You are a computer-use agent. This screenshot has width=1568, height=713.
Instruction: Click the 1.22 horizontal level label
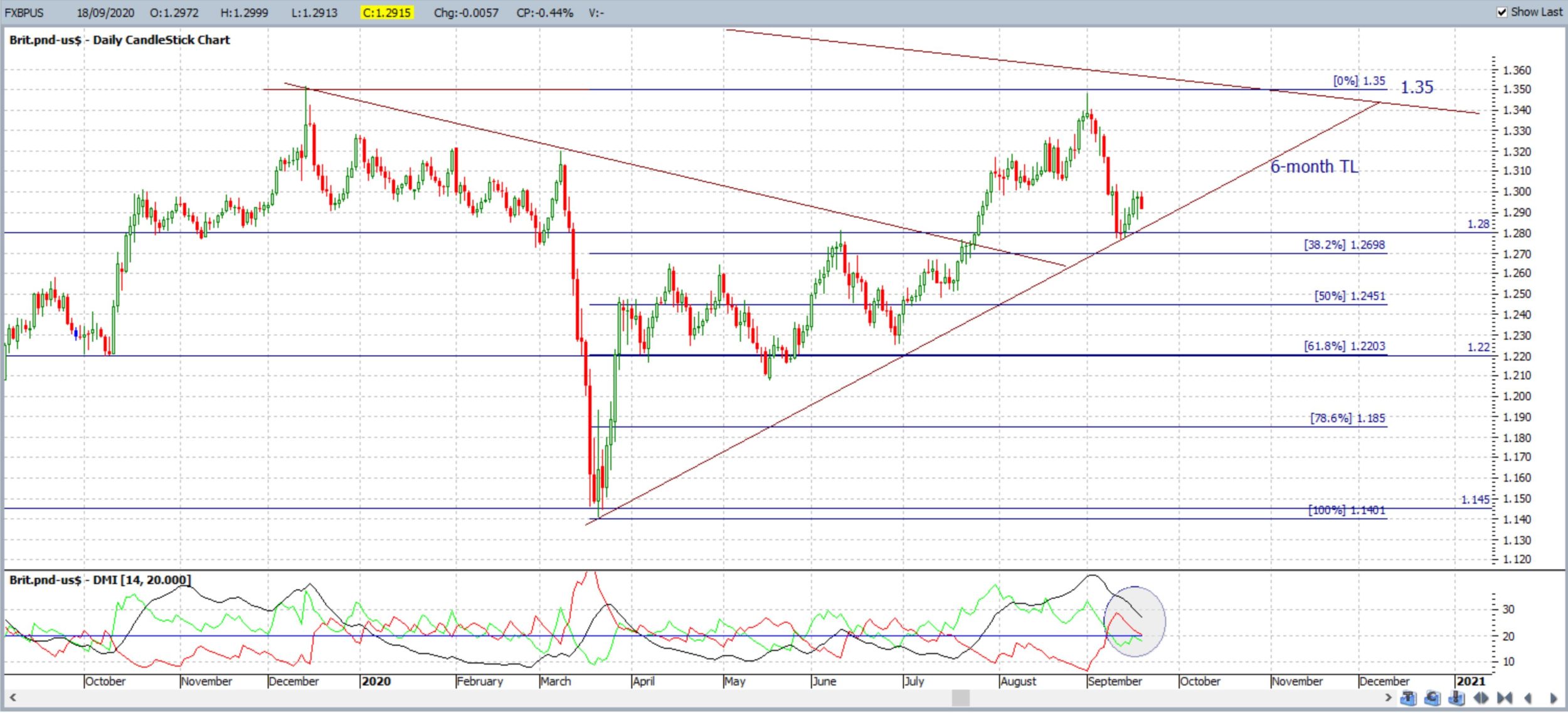1478,347
